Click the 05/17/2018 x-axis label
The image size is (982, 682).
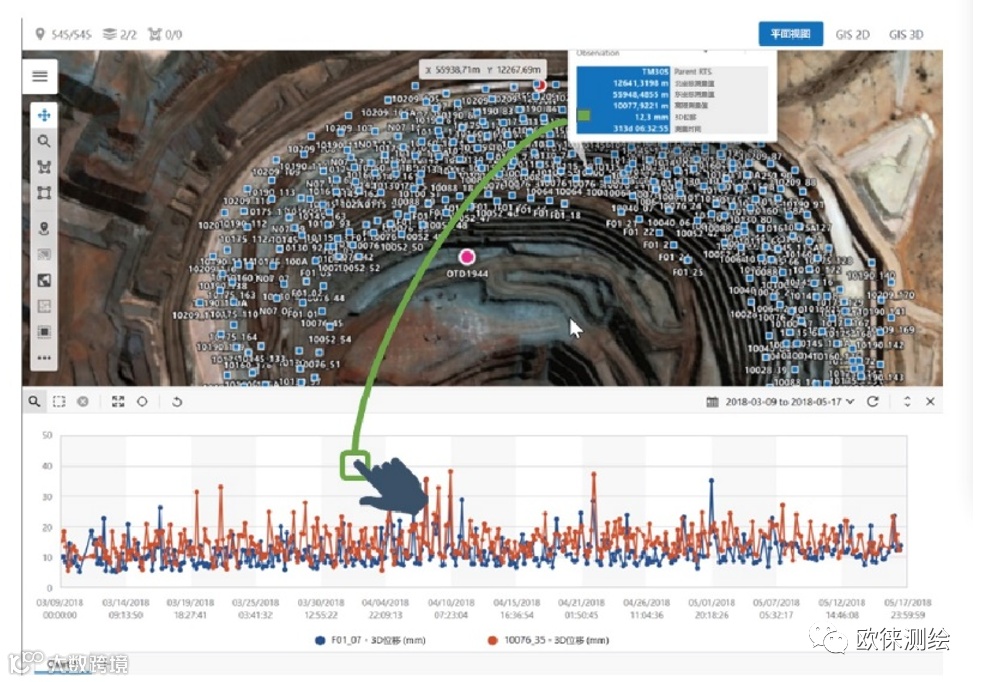point(907,608)
